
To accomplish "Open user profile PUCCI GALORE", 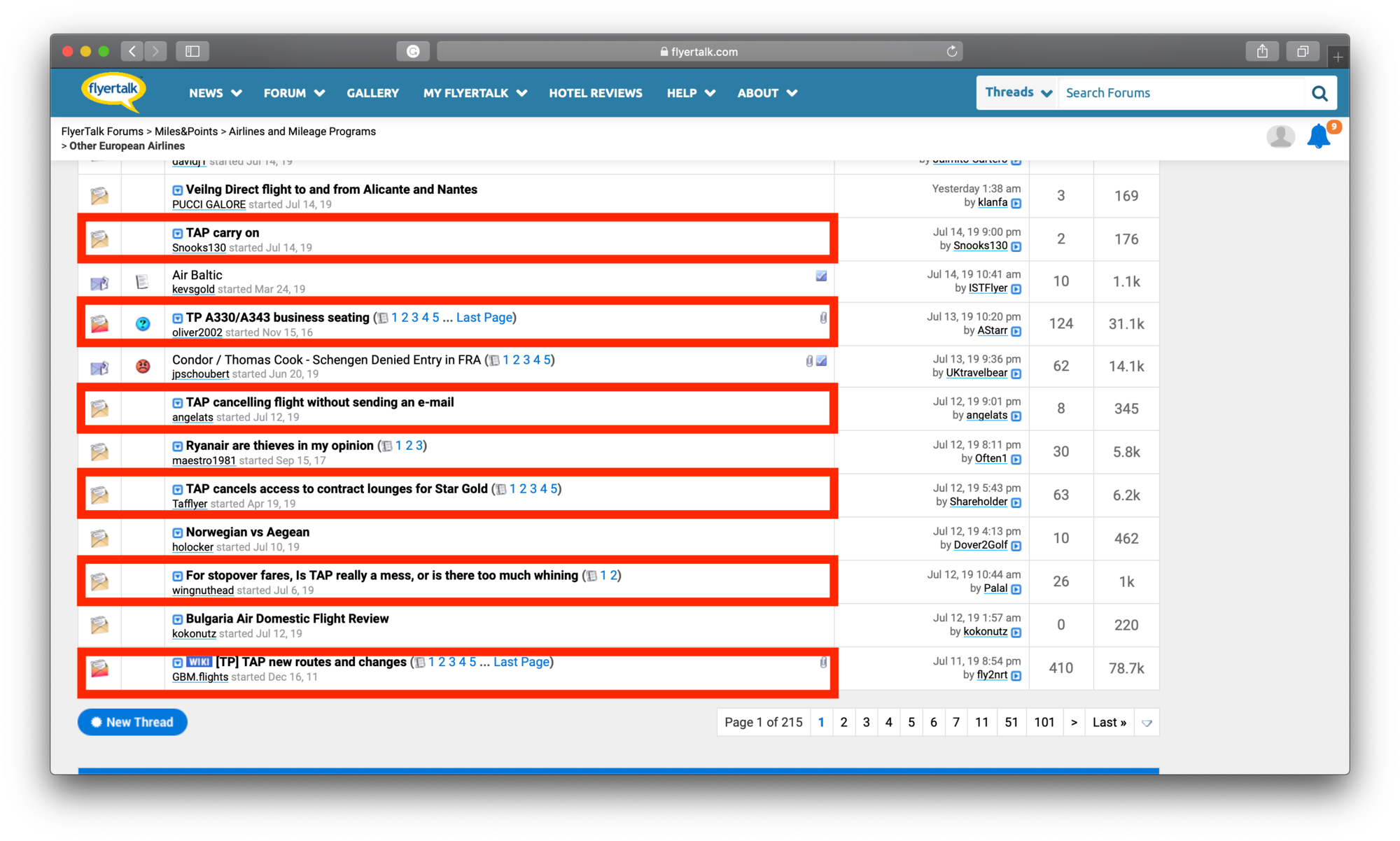I will [x=209, y=204].
